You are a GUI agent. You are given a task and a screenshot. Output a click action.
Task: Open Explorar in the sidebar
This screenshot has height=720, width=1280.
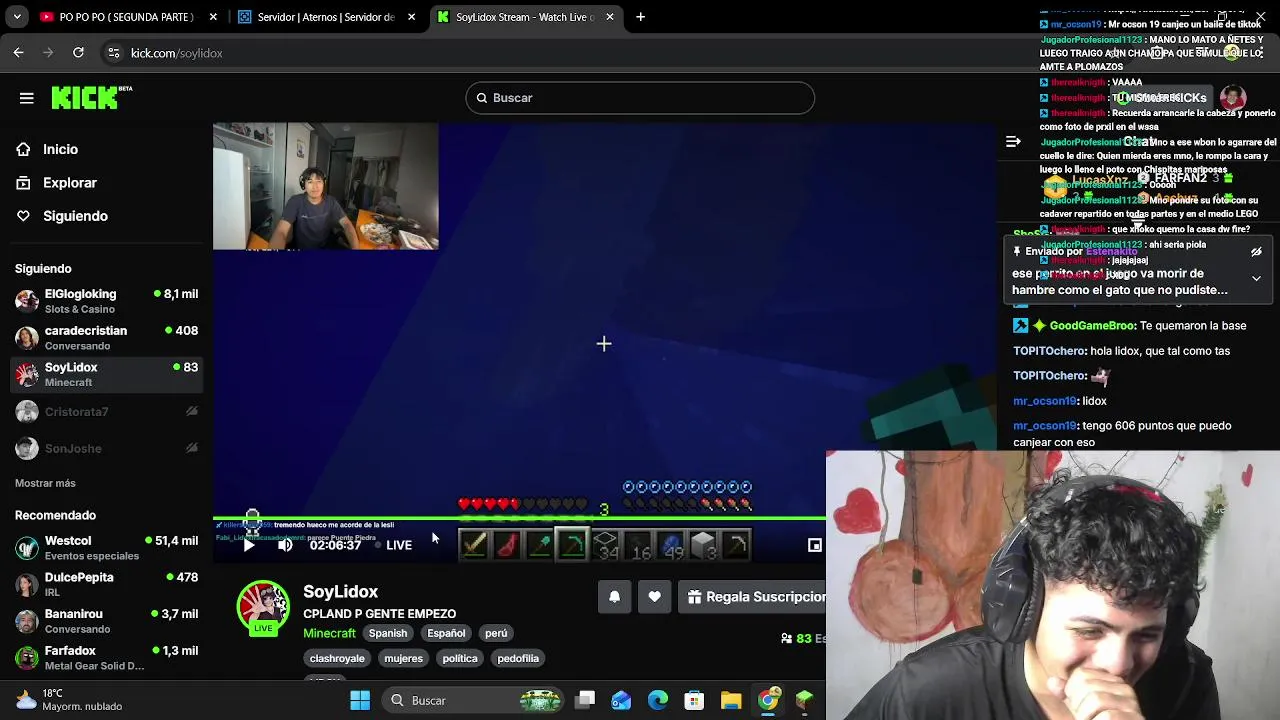pyautogui.click(x=69, y=183)
